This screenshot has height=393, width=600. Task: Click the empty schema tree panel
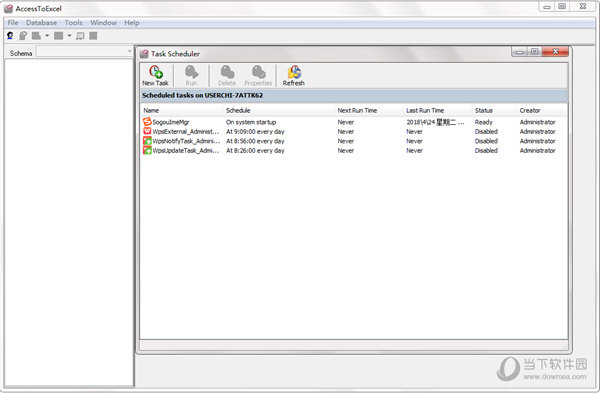pyautogui.click(x=69, y=222)
